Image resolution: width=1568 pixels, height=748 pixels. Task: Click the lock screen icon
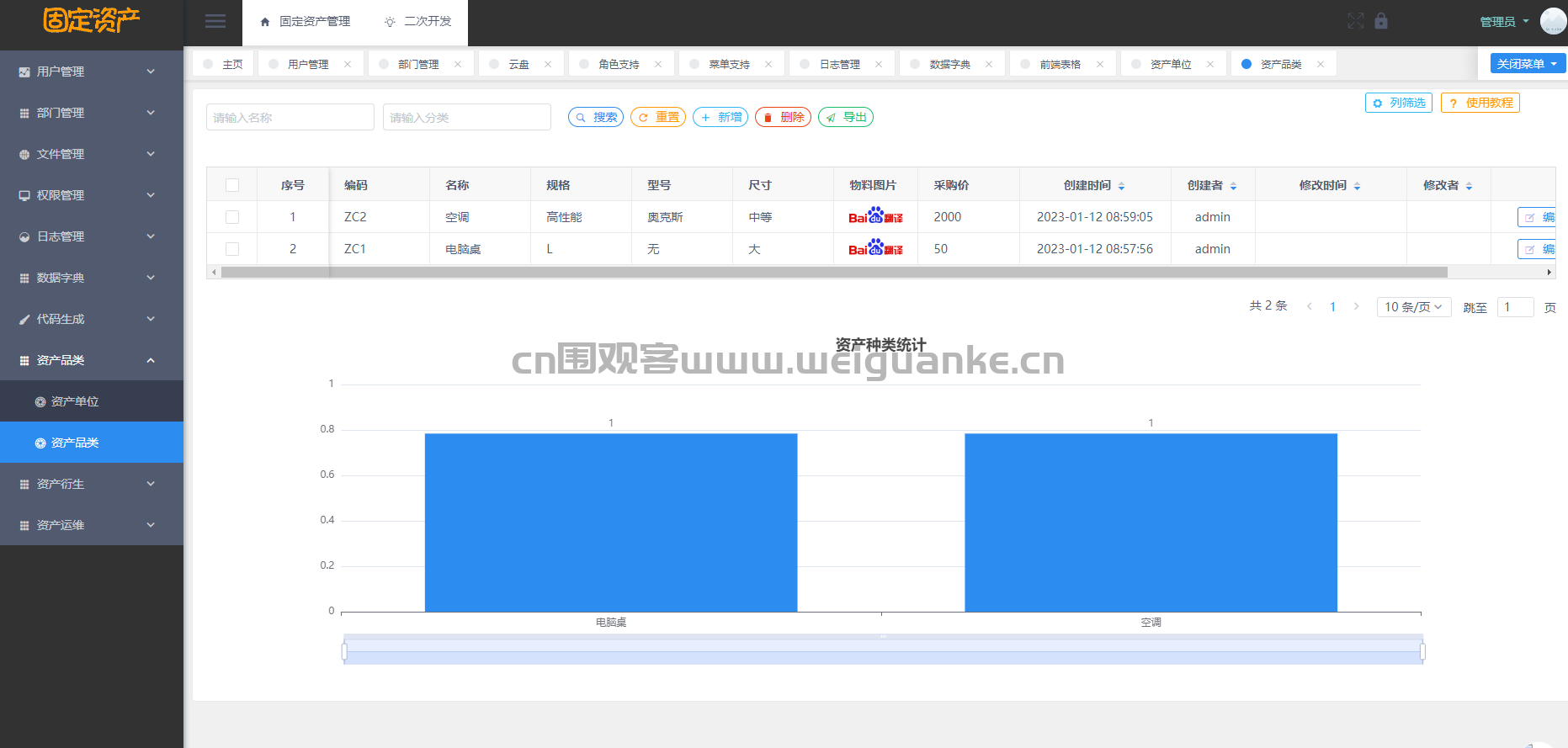point(1381,21)
